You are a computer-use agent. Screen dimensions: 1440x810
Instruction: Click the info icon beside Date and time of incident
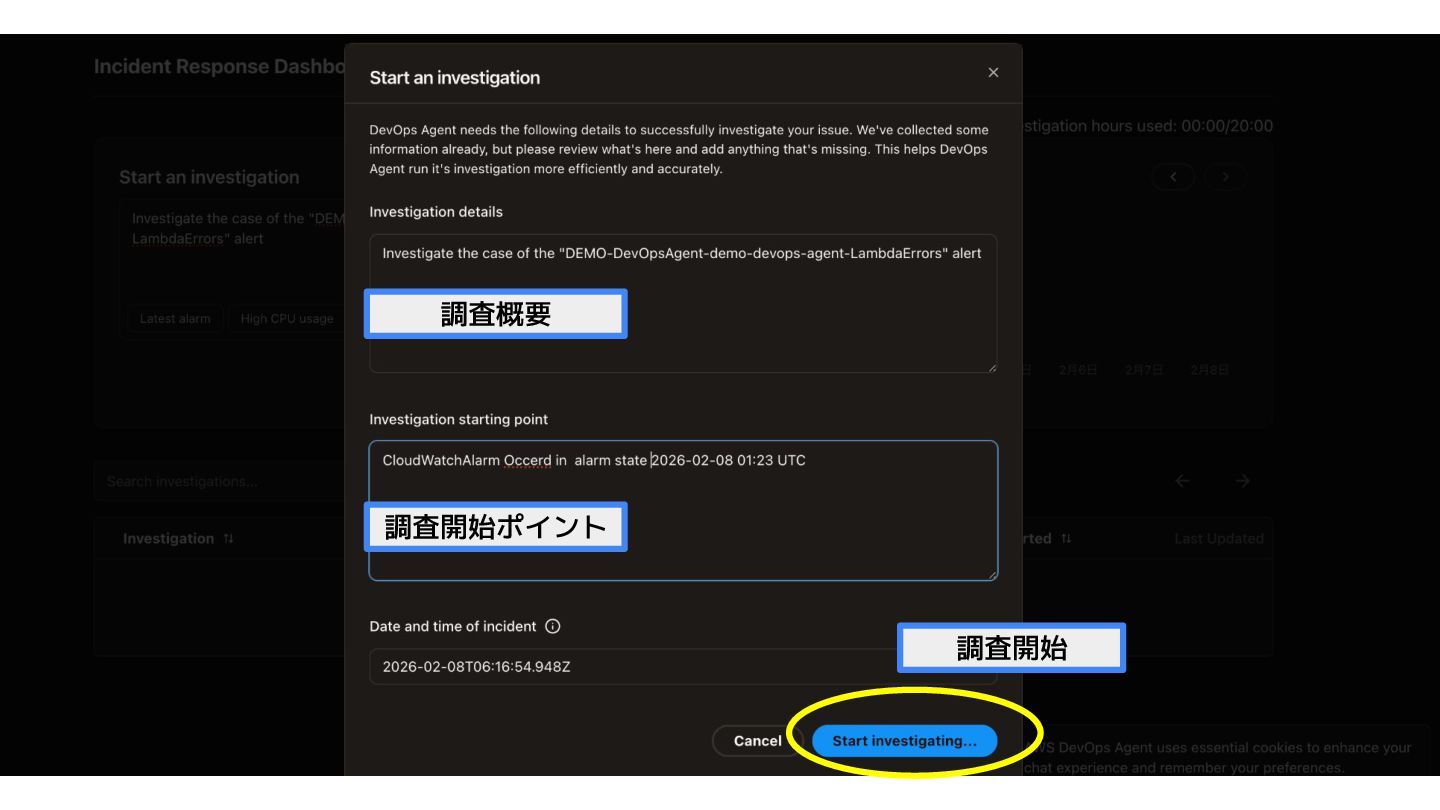tap(553, 627)
